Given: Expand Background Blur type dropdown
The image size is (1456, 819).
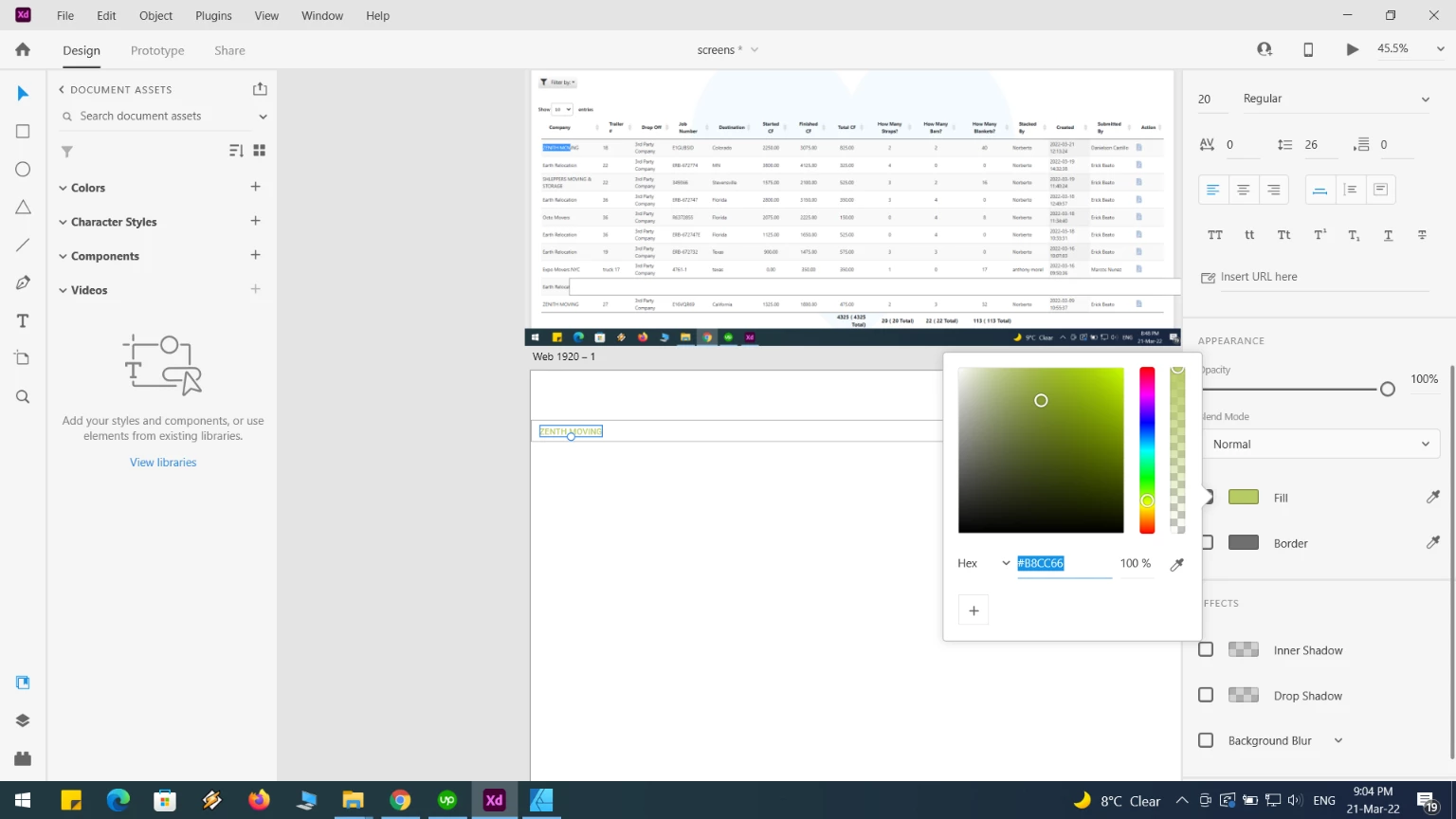Looking at the screenshot, I should [1338, 740].
